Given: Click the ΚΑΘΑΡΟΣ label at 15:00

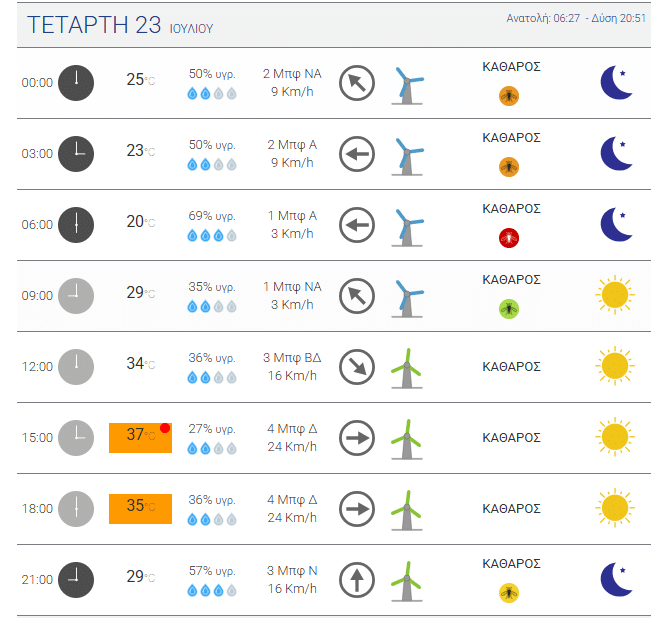Looking at the screenshot, I should coord(511,437).
